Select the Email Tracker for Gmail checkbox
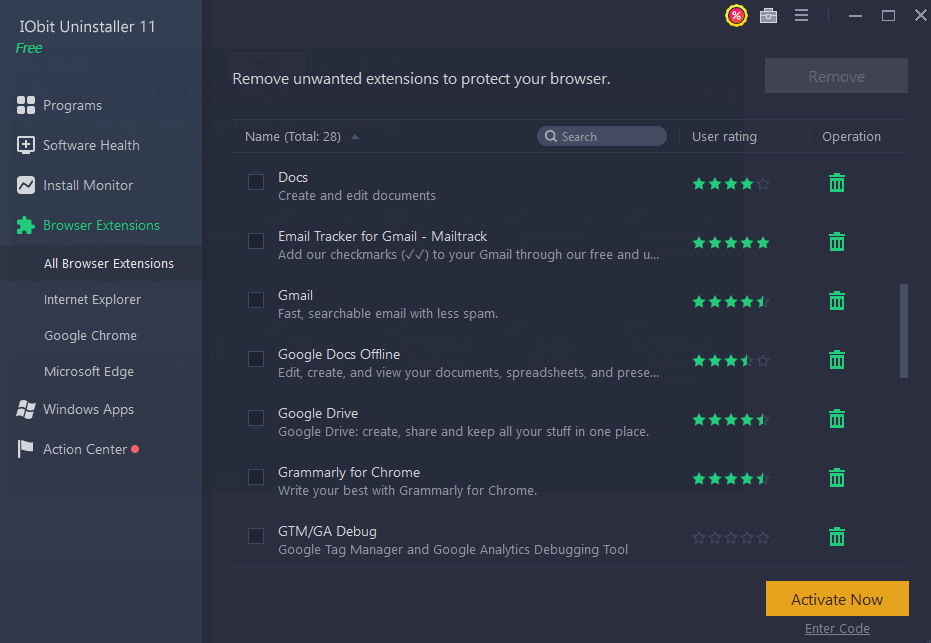Viewport: 931px width, 643px height. coord(256,241)
